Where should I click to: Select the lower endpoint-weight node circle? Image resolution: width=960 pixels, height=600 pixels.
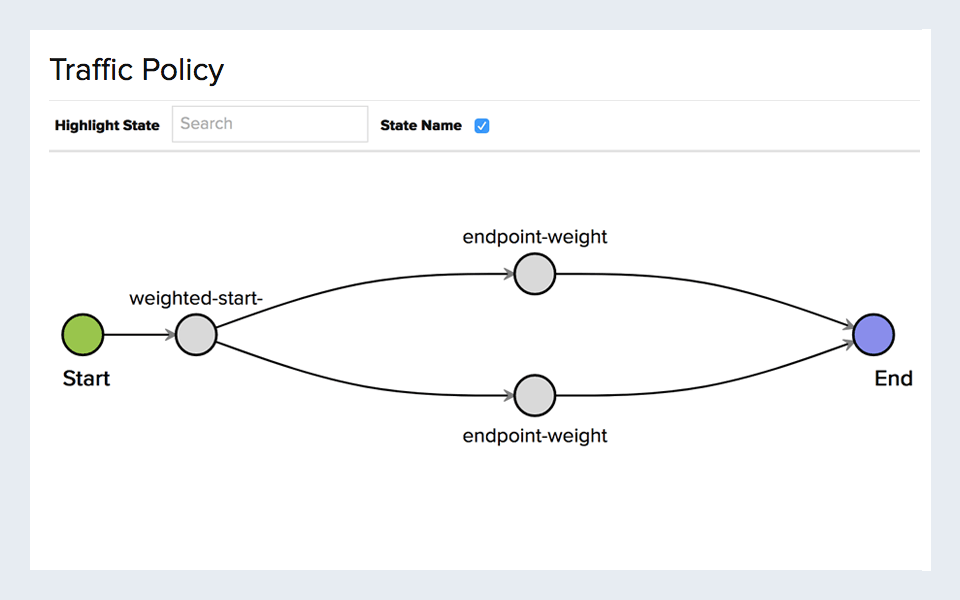click(535, 395)
